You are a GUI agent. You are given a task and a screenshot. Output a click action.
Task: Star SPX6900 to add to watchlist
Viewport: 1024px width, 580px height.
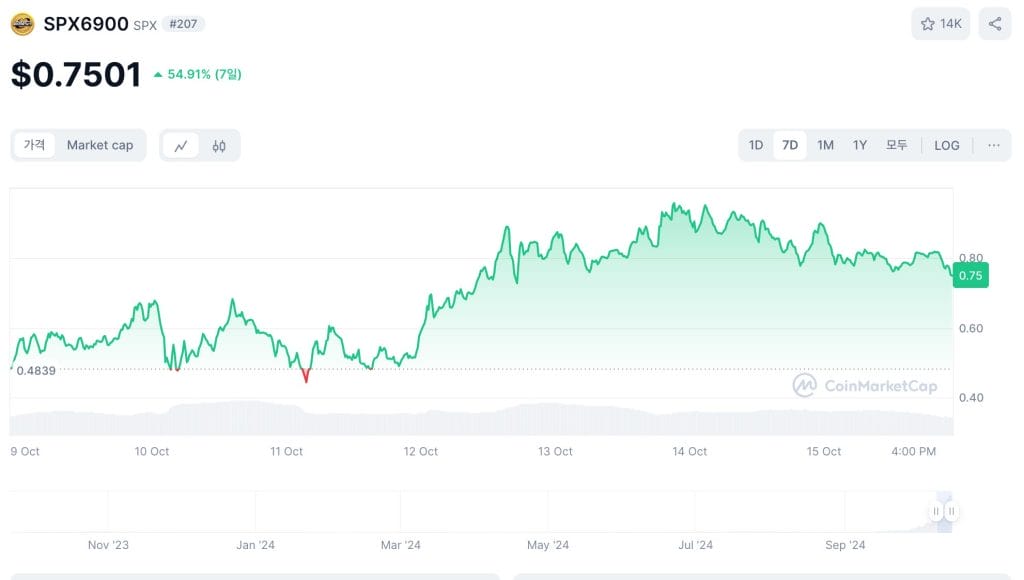[x=941, y=24]
